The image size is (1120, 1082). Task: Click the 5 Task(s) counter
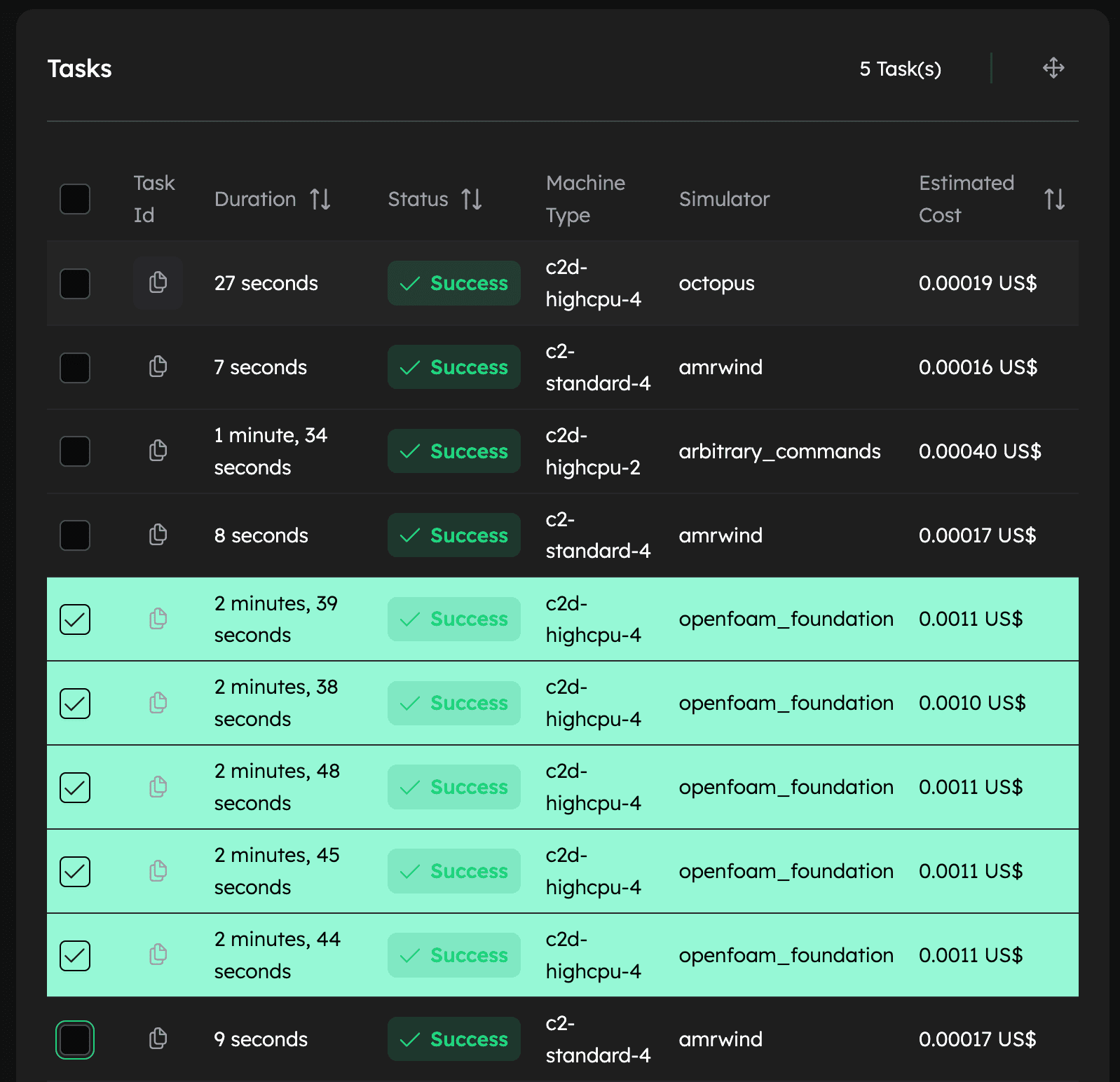pyautogui.click(x=900, y=69)
